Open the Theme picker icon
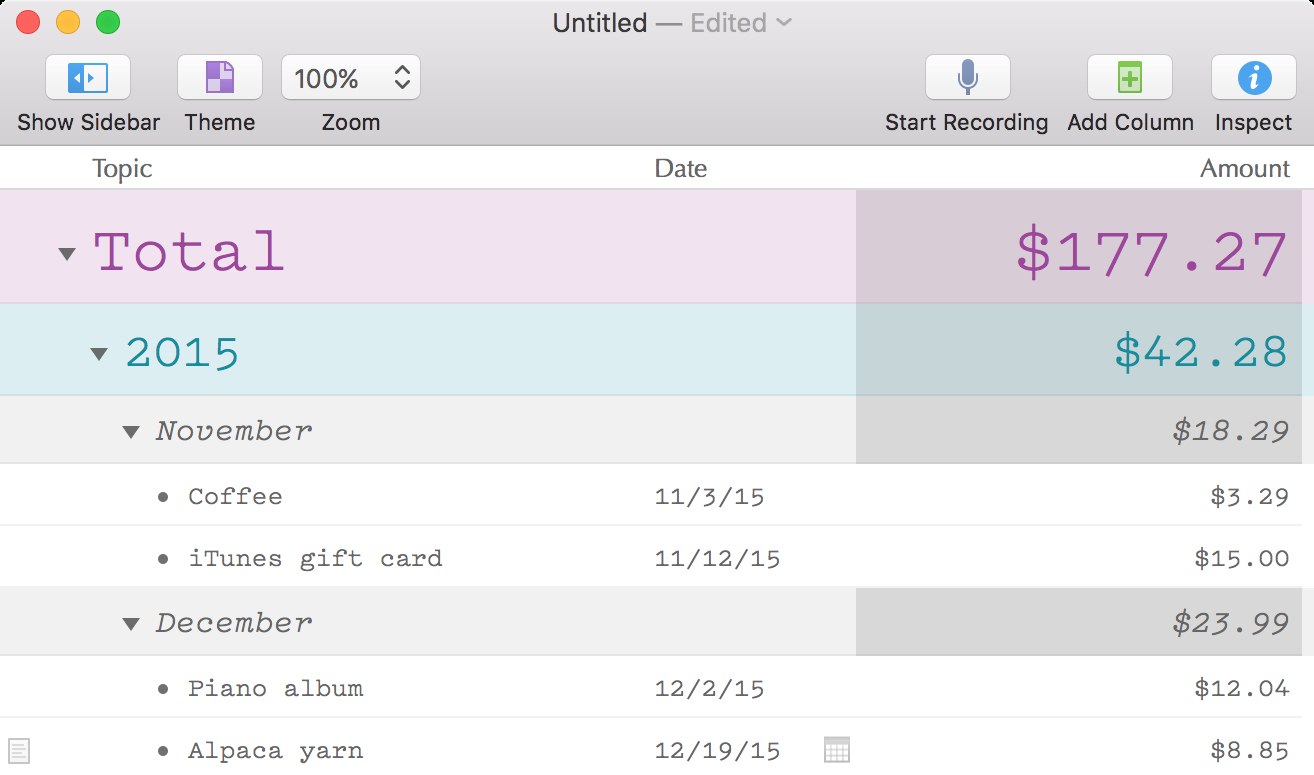The height and width of the screenshot is (775, 1314). 220,78
